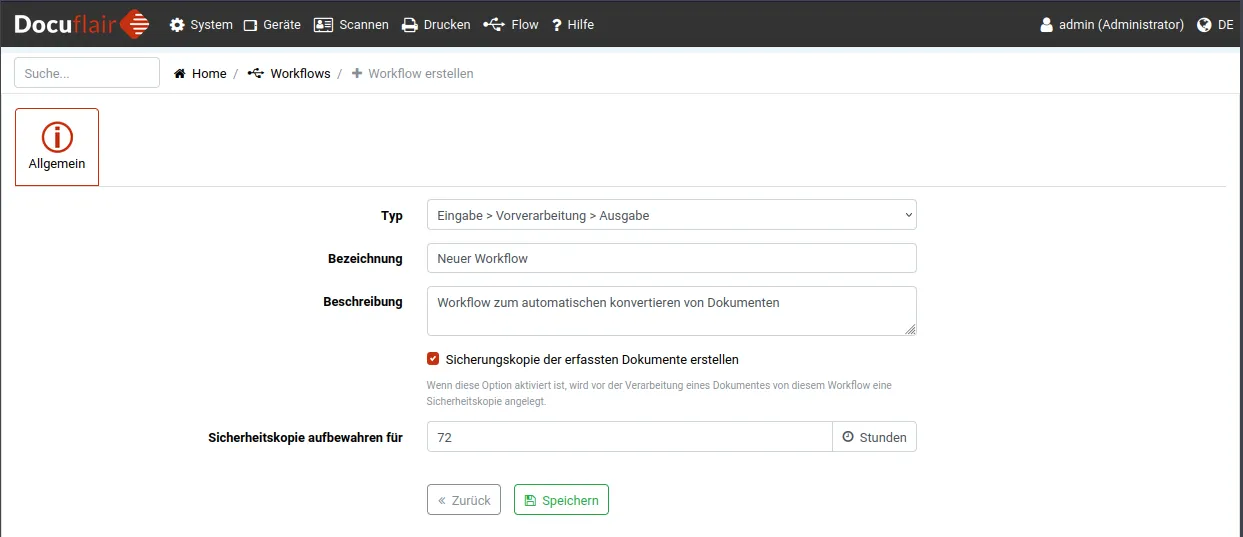Click the admin user icon
The width and height of the screenshot is (1243, 537).
(x=1046, y=25)
